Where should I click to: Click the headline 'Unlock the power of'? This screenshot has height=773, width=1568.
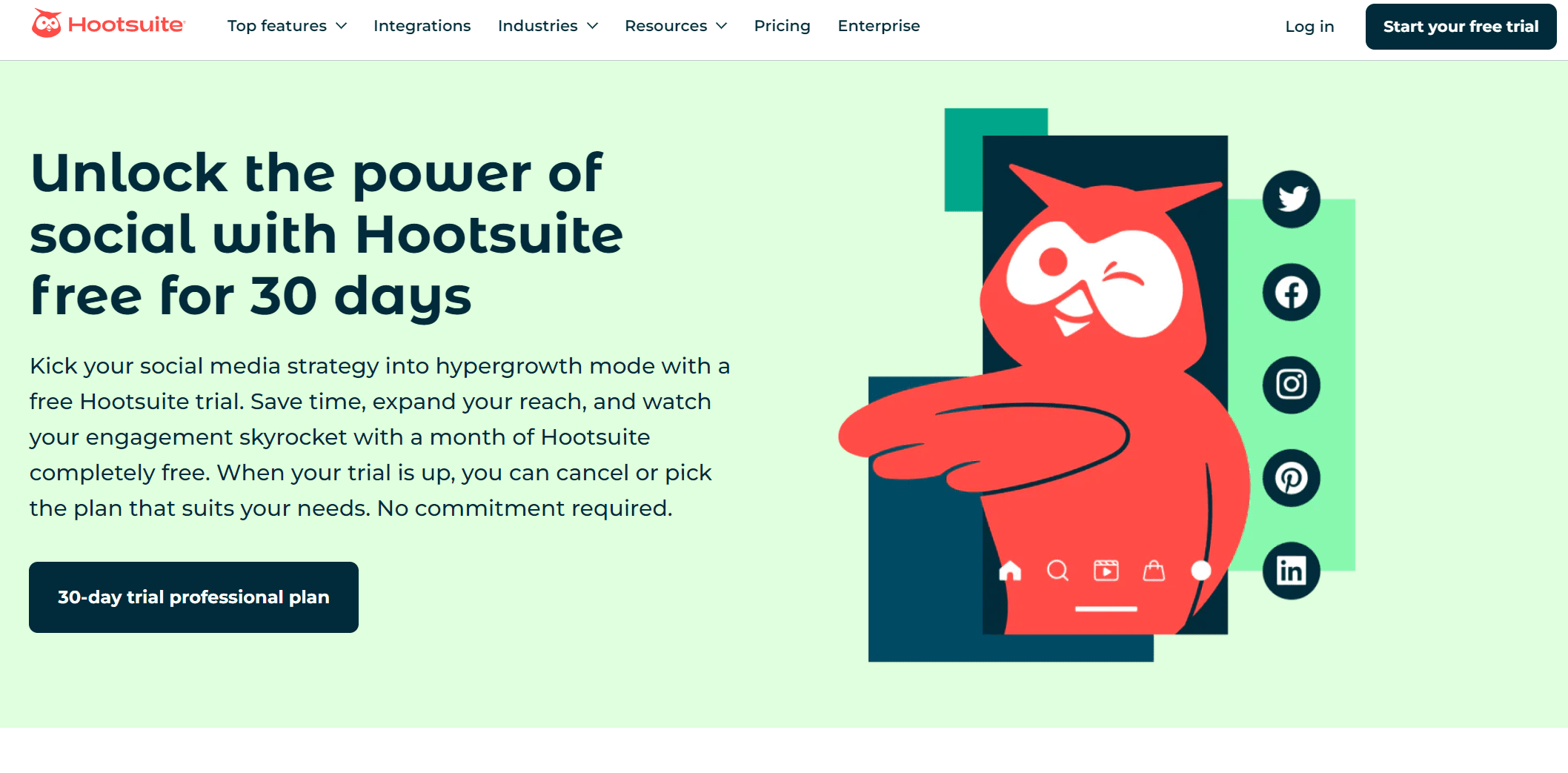pos(316,173)
